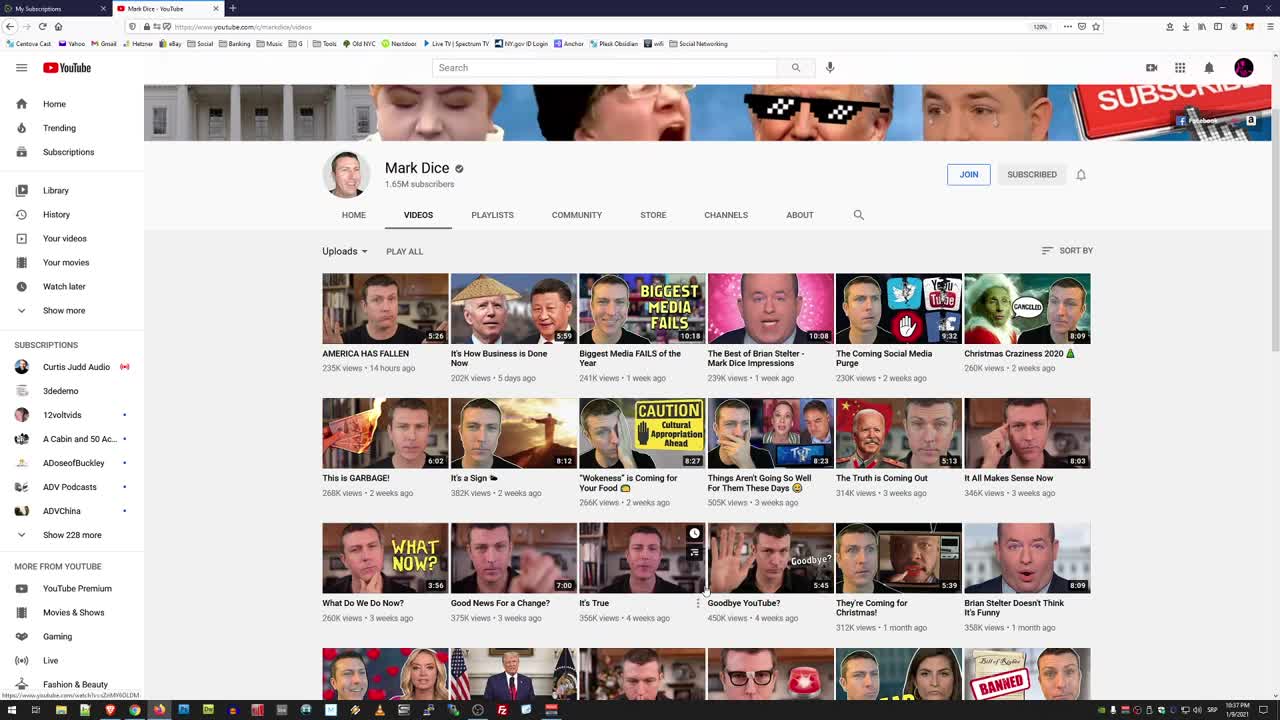Click Add to queue on It's True thumbnail

[694, 553]
